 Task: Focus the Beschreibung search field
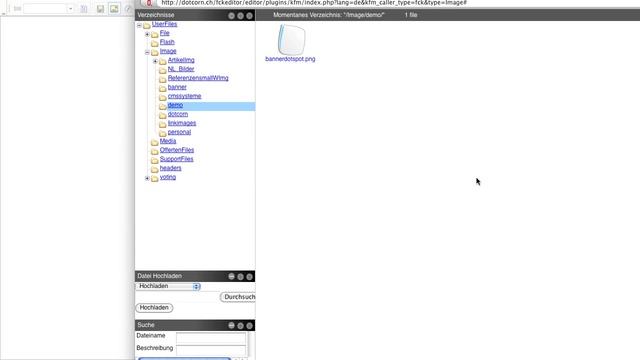click(x=211, y=350)
